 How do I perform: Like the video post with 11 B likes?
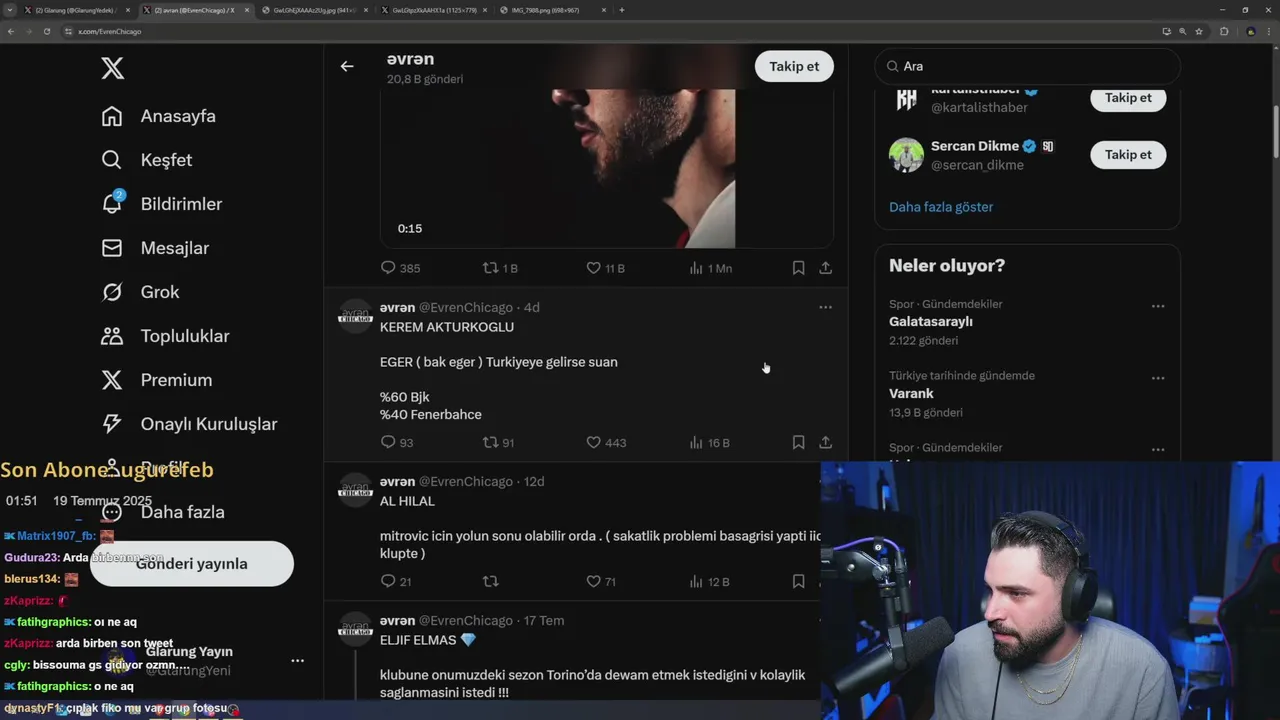pos(605,268)
